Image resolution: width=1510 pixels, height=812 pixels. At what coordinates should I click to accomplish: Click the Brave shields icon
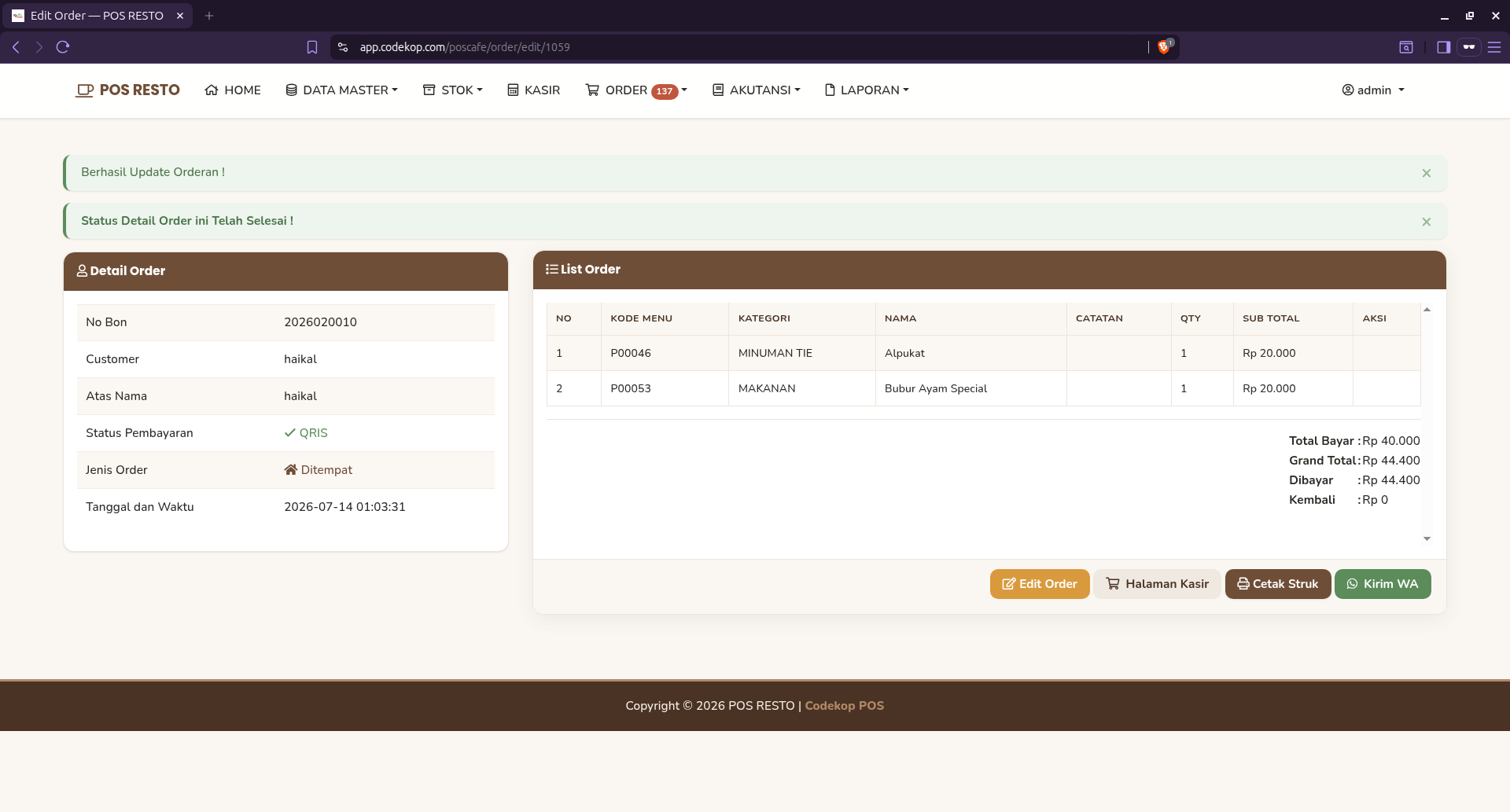pos(1165,47)
